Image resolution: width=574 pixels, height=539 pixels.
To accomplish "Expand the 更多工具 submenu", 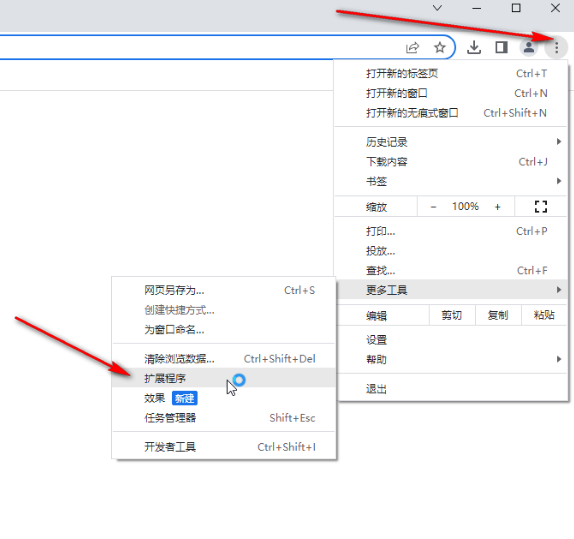I will pyautogui.click(x=451, y=290).
